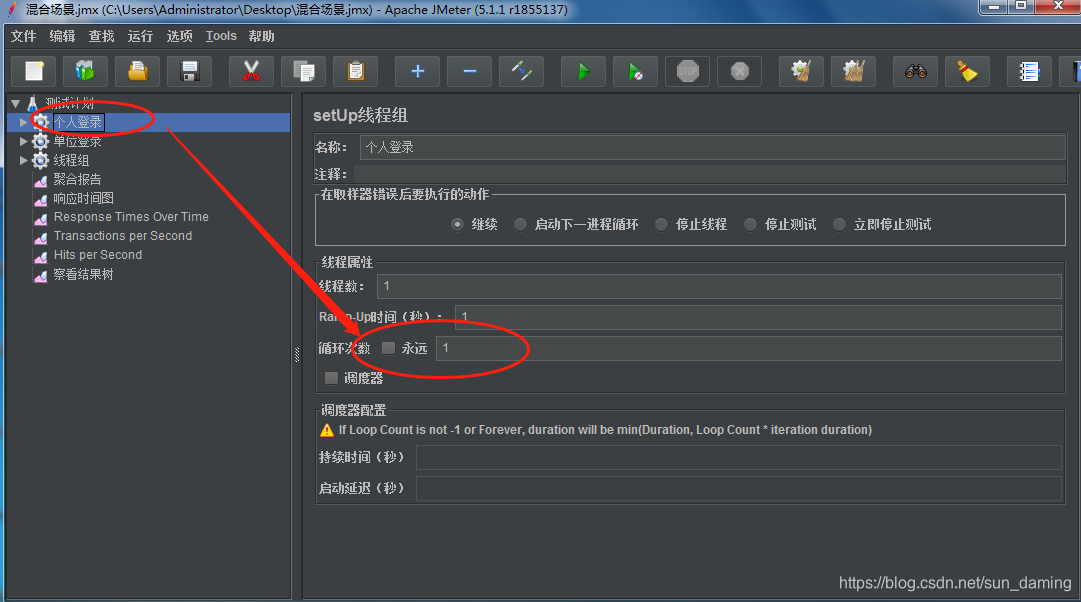Screen dimensions: 1081x602
Task: Select the 立即停止测试 radio button
Action: pos(839,224)
